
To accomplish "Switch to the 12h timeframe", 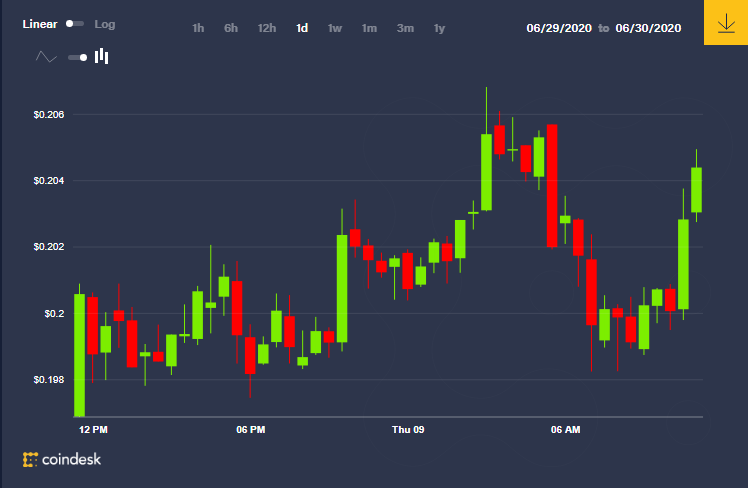I will (x=267, y=28).
